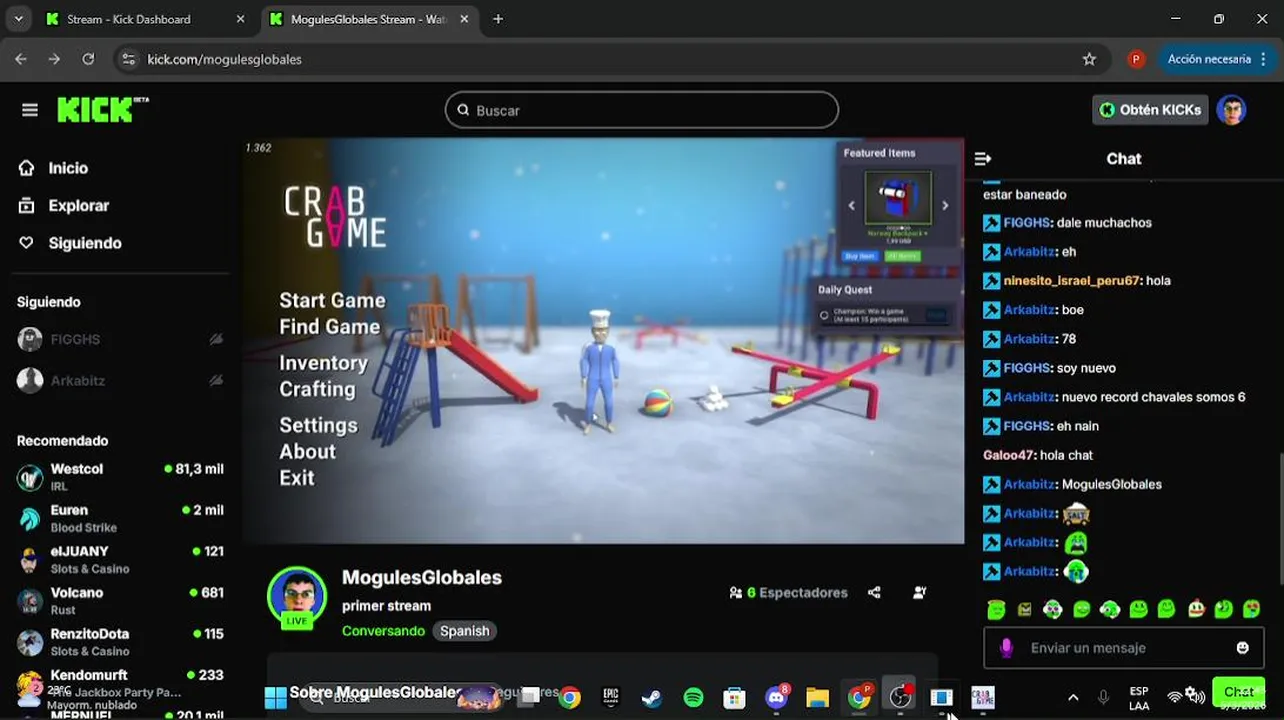Click Crafting in Crab Game menu
Screen dimensions: 1284x720
pos(317,389)
